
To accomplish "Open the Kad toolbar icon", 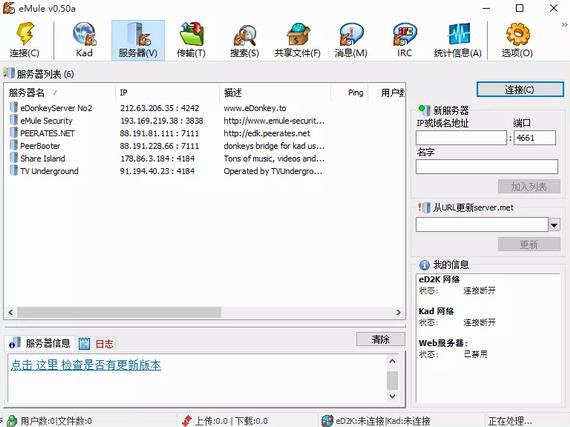I will click(x=84, y=34).
